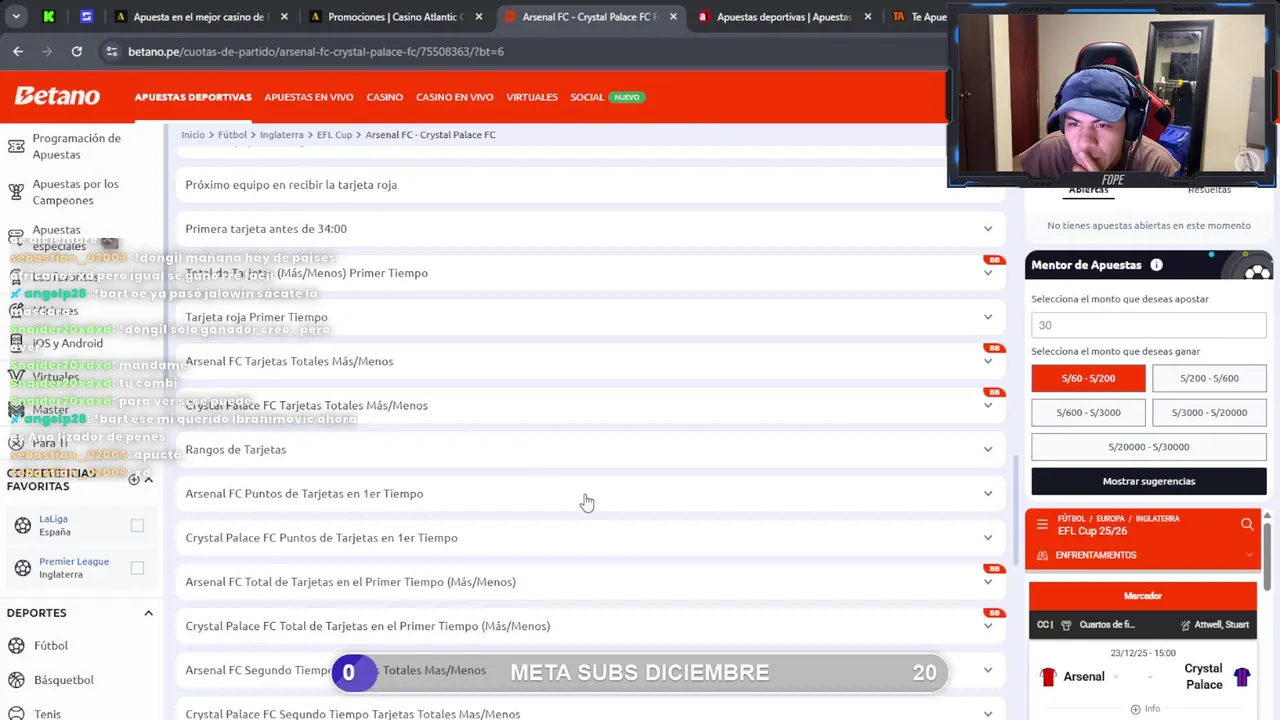Click the Premier League soccer ball icon
Screen dimensions: 1280x720
pyautogui.click(x=23, y=568)
